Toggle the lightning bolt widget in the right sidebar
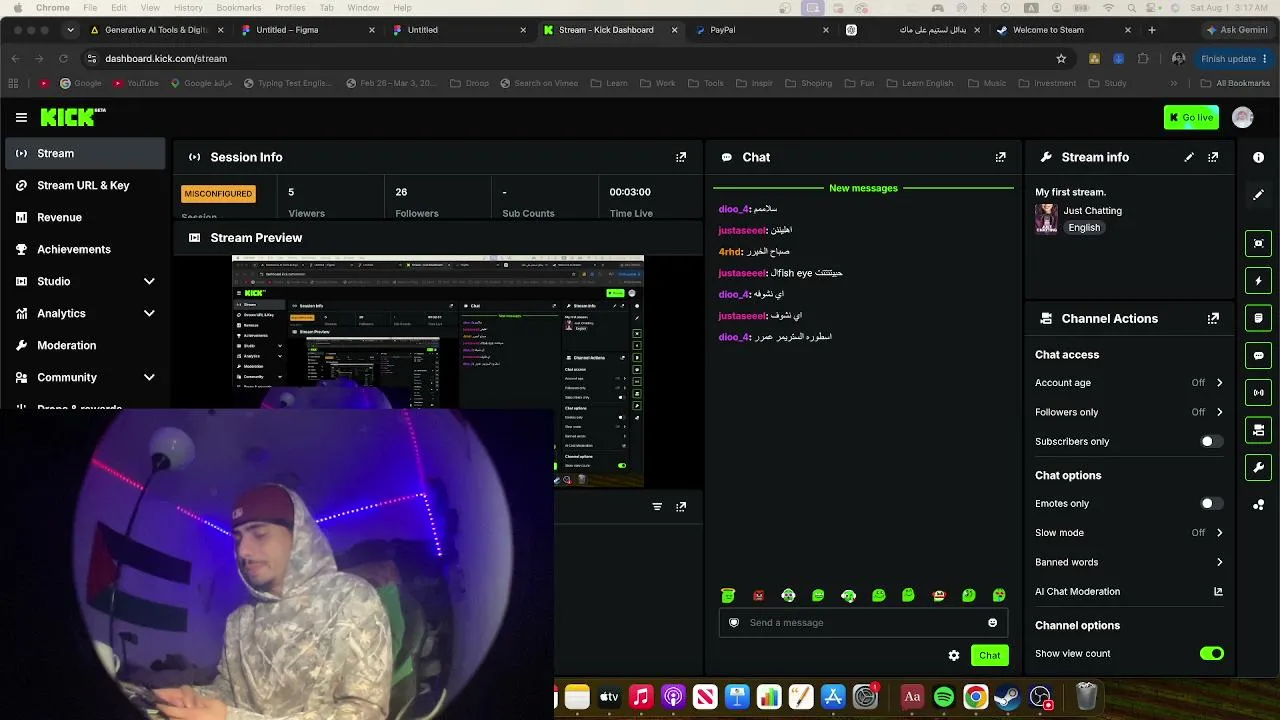The width and height of the screenshot is (1280, 720). [x=1258, y=281]
